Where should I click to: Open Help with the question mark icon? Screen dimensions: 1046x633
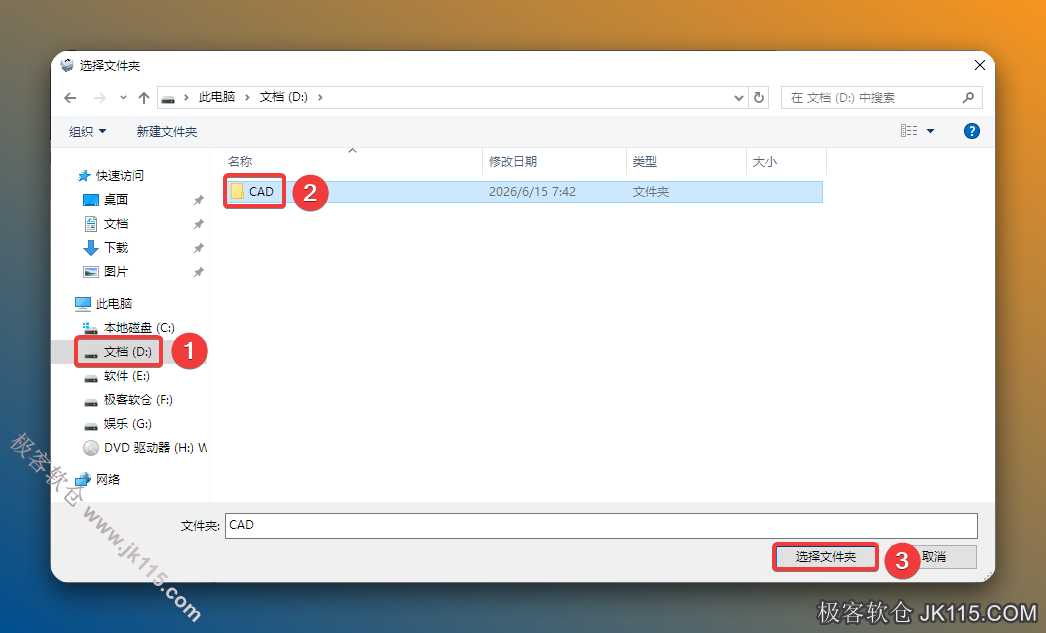(972, 131)
